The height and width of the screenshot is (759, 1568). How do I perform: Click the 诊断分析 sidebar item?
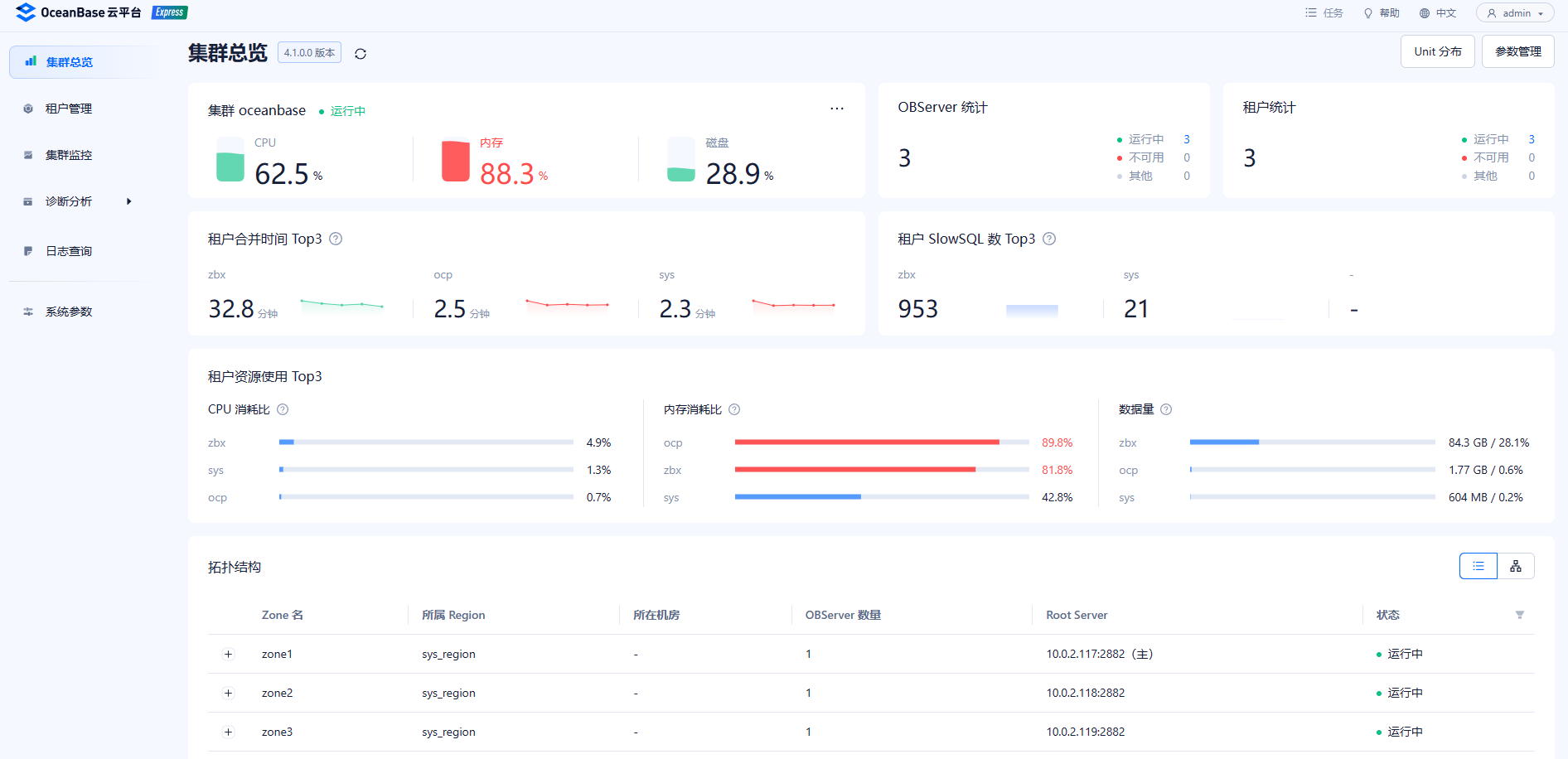(69, 201)
